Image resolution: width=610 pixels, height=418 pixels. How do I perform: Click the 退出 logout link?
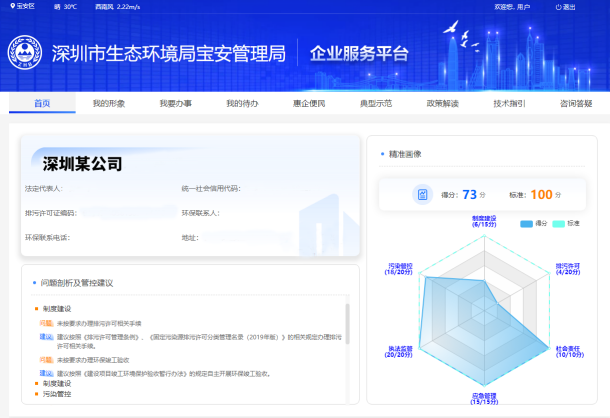569,7
